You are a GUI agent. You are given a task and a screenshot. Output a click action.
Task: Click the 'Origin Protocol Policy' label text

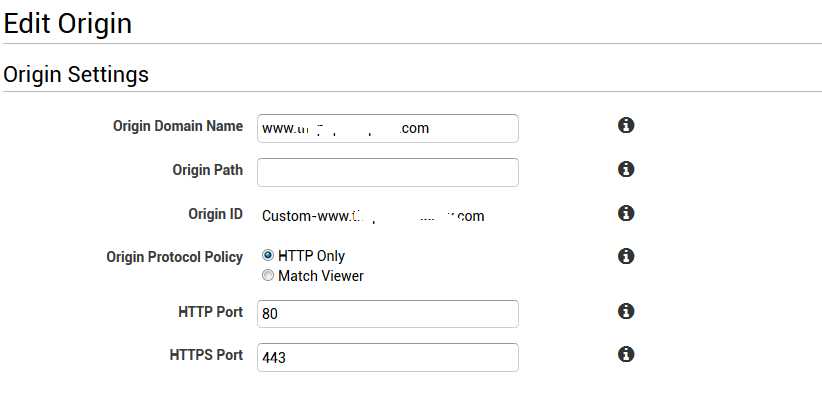coord(174,257)
